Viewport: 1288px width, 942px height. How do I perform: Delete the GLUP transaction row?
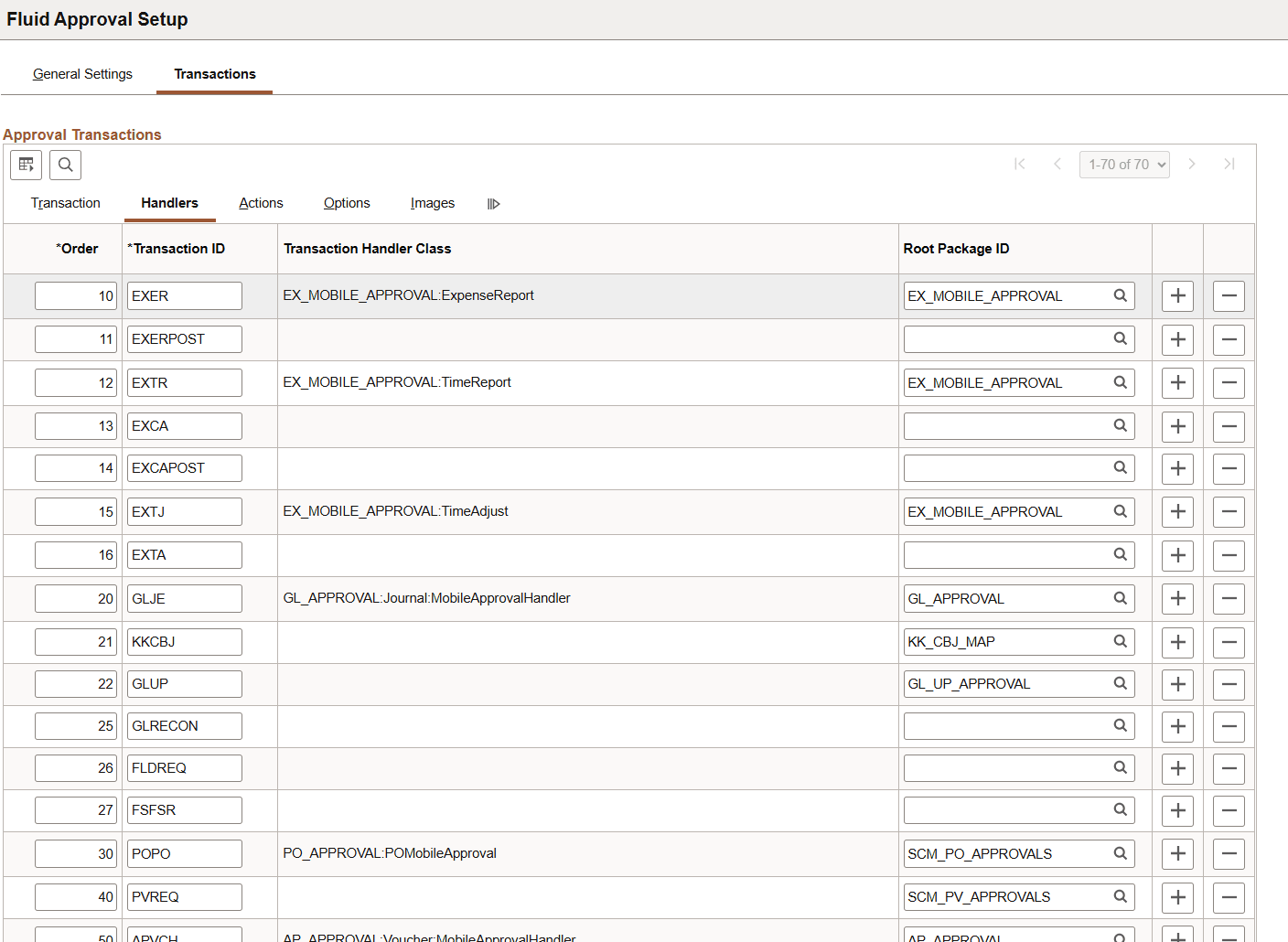1229,683
